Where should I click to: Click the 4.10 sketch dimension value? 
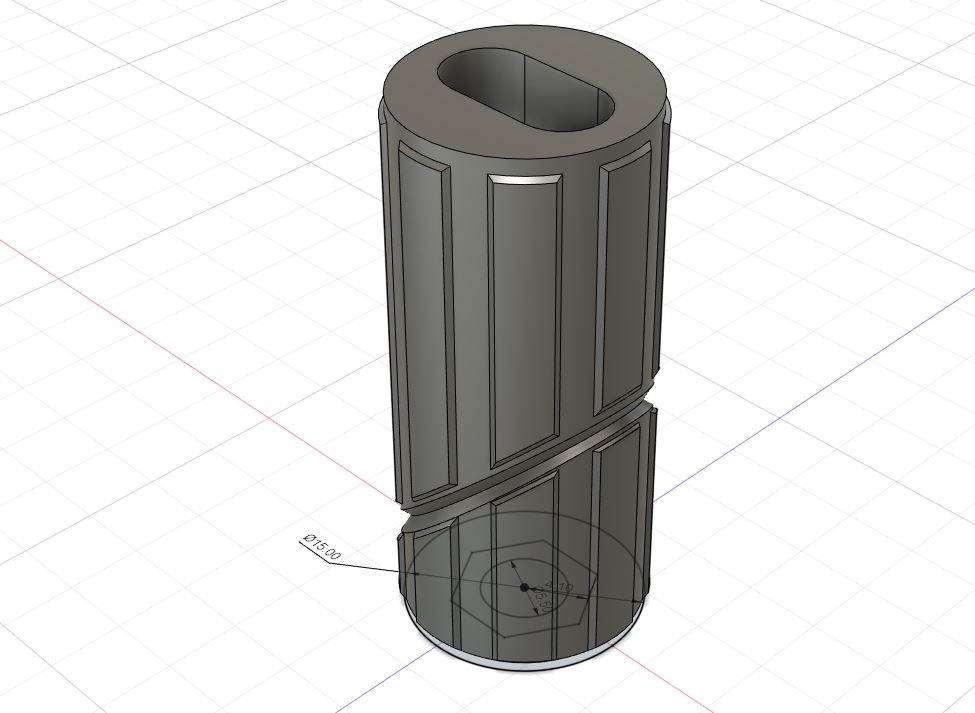559,586
